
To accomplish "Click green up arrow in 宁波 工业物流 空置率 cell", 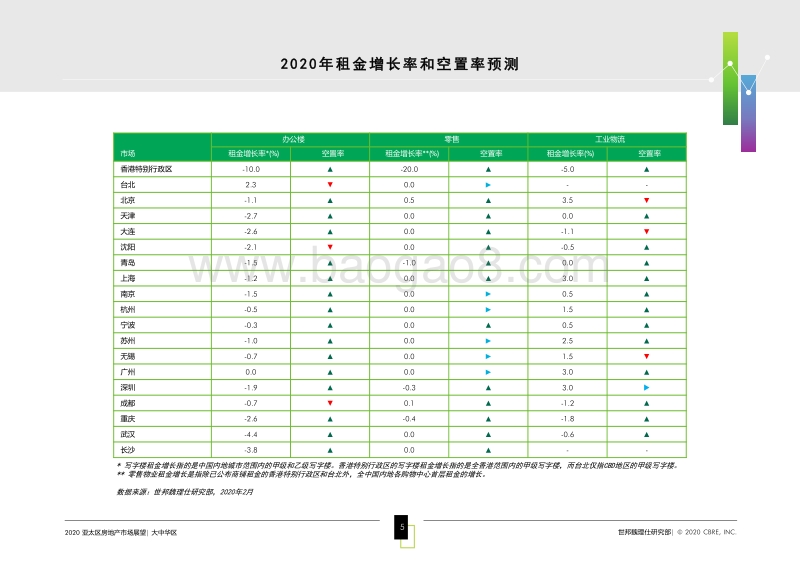I will 646,325.
